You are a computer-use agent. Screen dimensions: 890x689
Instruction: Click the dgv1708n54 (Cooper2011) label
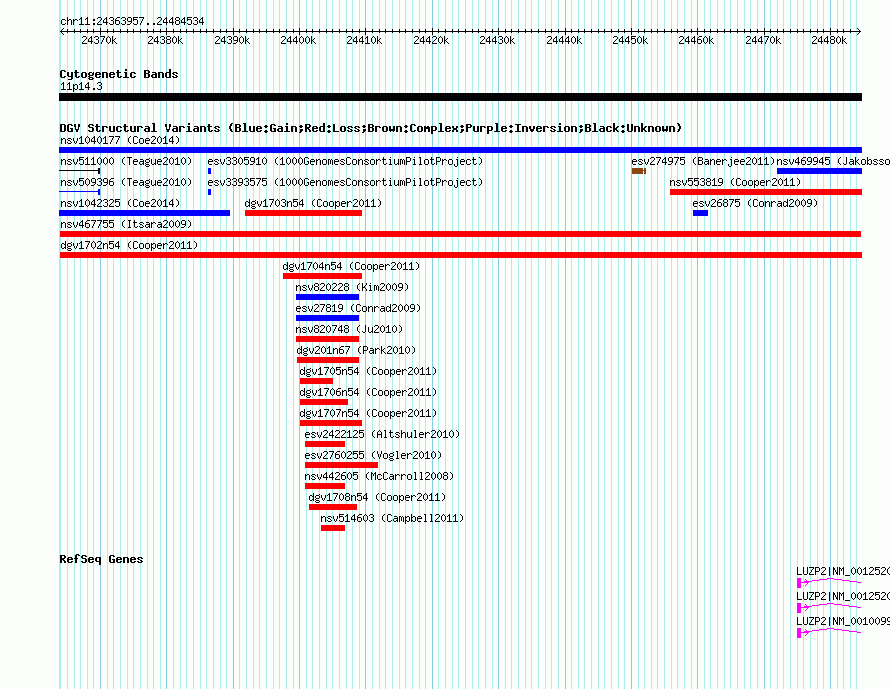click(x=377, y=497)
